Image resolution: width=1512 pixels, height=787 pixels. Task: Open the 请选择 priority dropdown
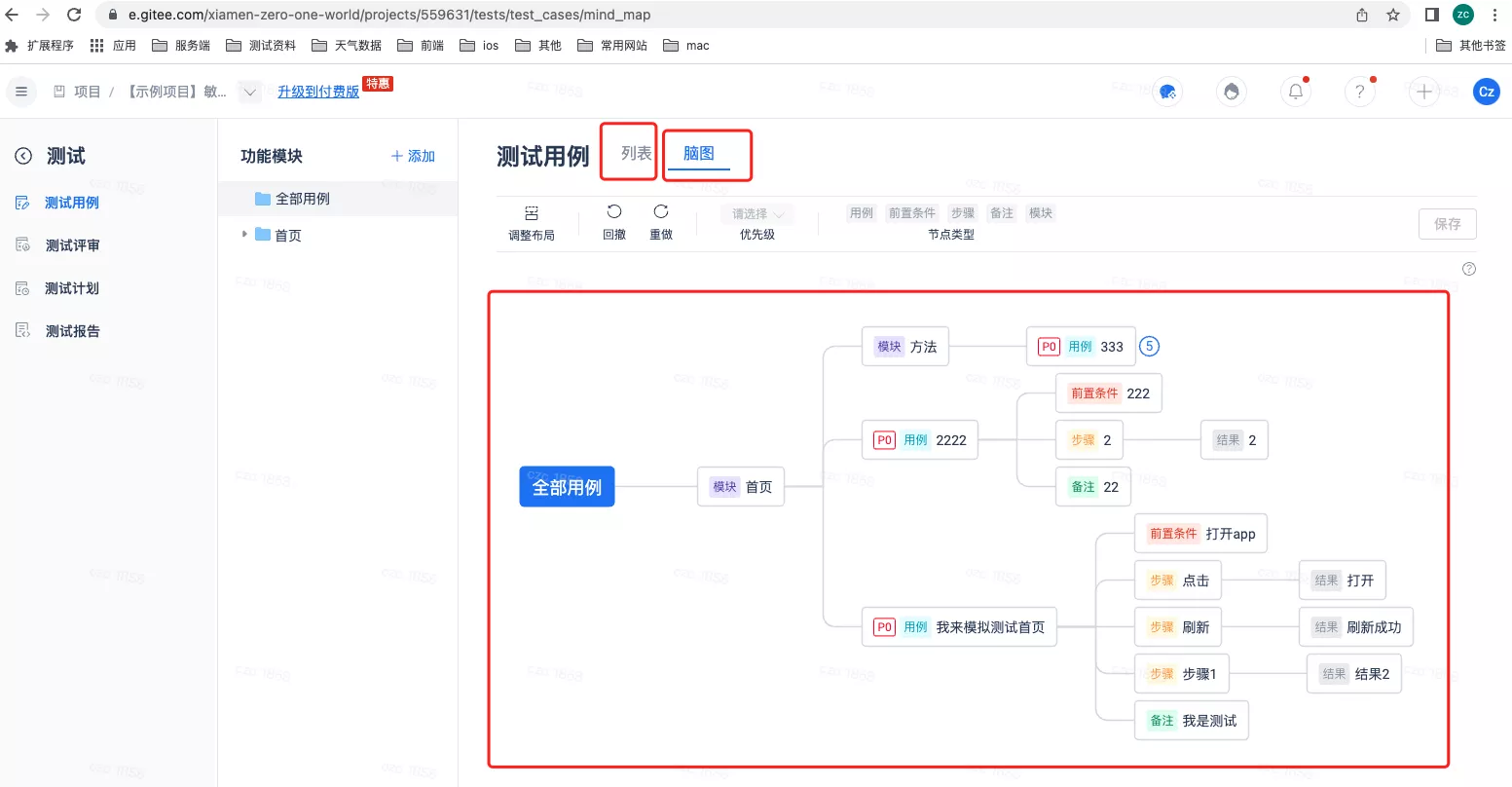pyautogui.click(x=757, y=213)
